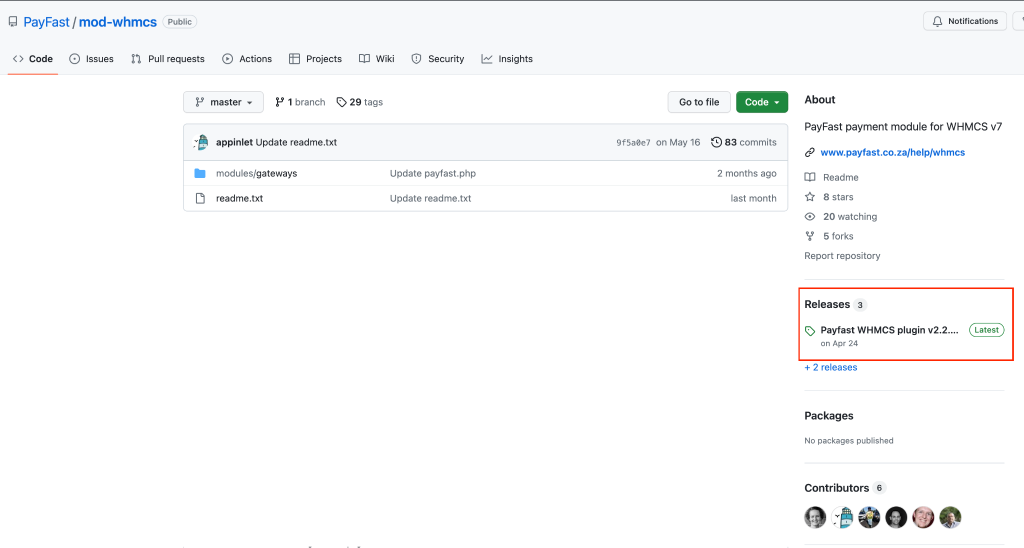Click the green Latest release badge

(986, 330)
